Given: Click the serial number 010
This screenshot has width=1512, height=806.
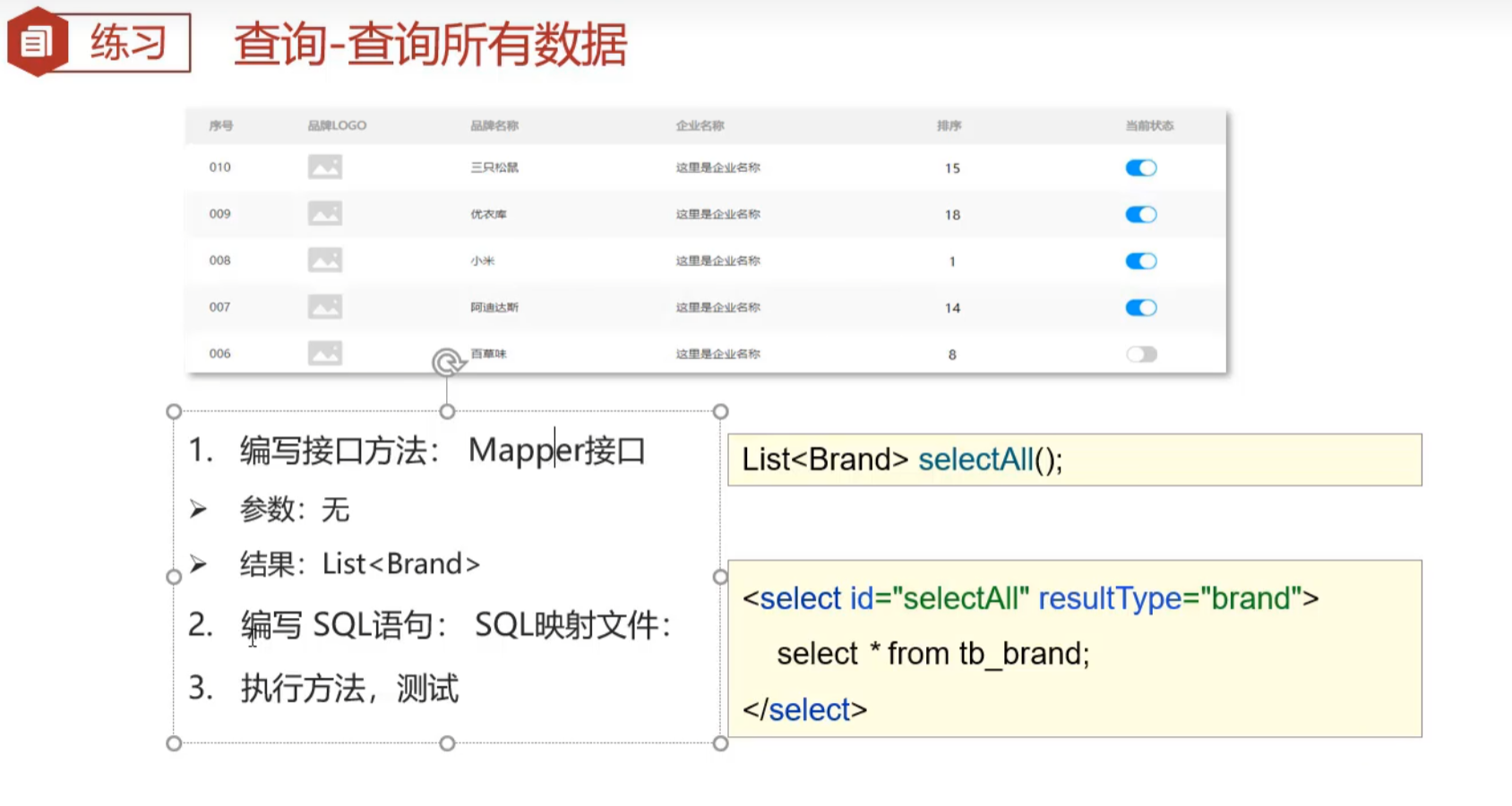Looking at the screenshot, I should [x=219, y=167].
